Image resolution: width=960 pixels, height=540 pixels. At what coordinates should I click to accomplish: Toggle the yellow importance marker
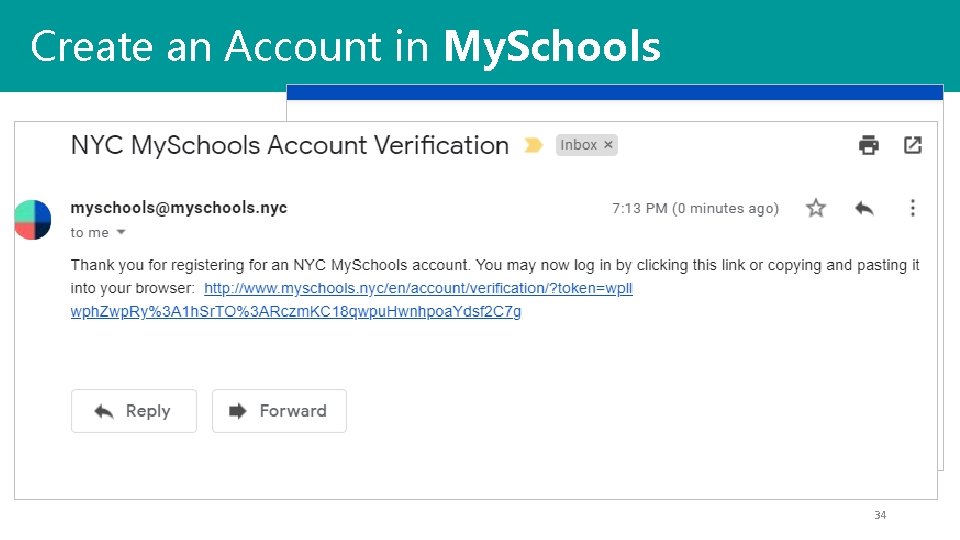tap(534, 146)
